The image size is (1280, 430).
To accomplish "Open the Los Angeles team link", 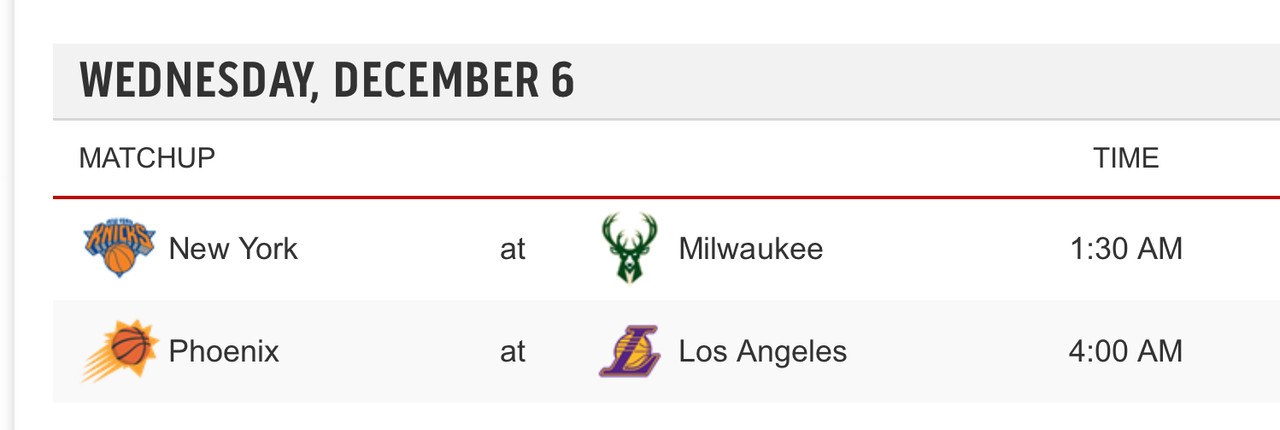I will pyautogui.click(x=763, y=351).
